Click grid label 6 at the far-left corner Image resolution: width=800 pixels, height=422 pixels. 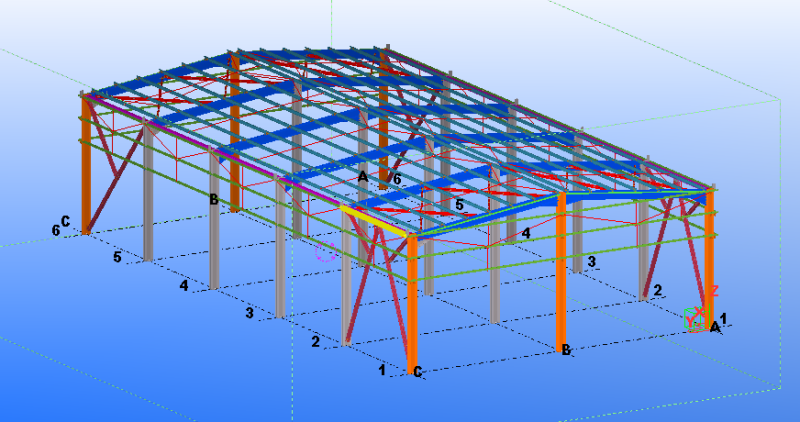coord(56,229)
